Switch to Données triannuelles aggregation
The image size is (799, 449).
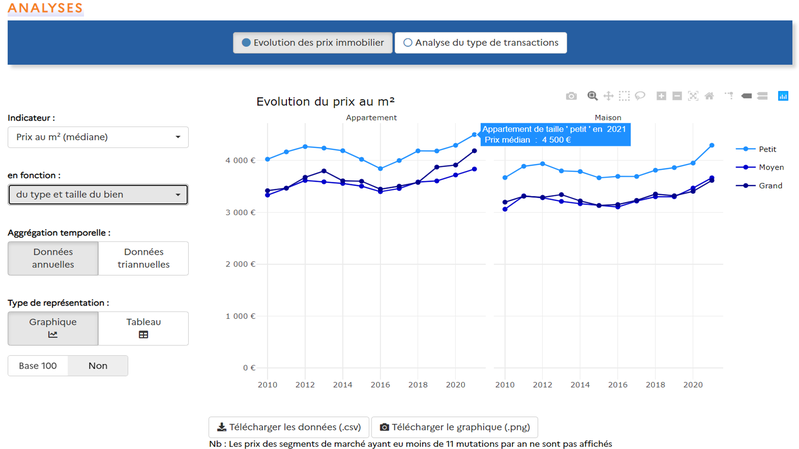click(x=143, y=259)
